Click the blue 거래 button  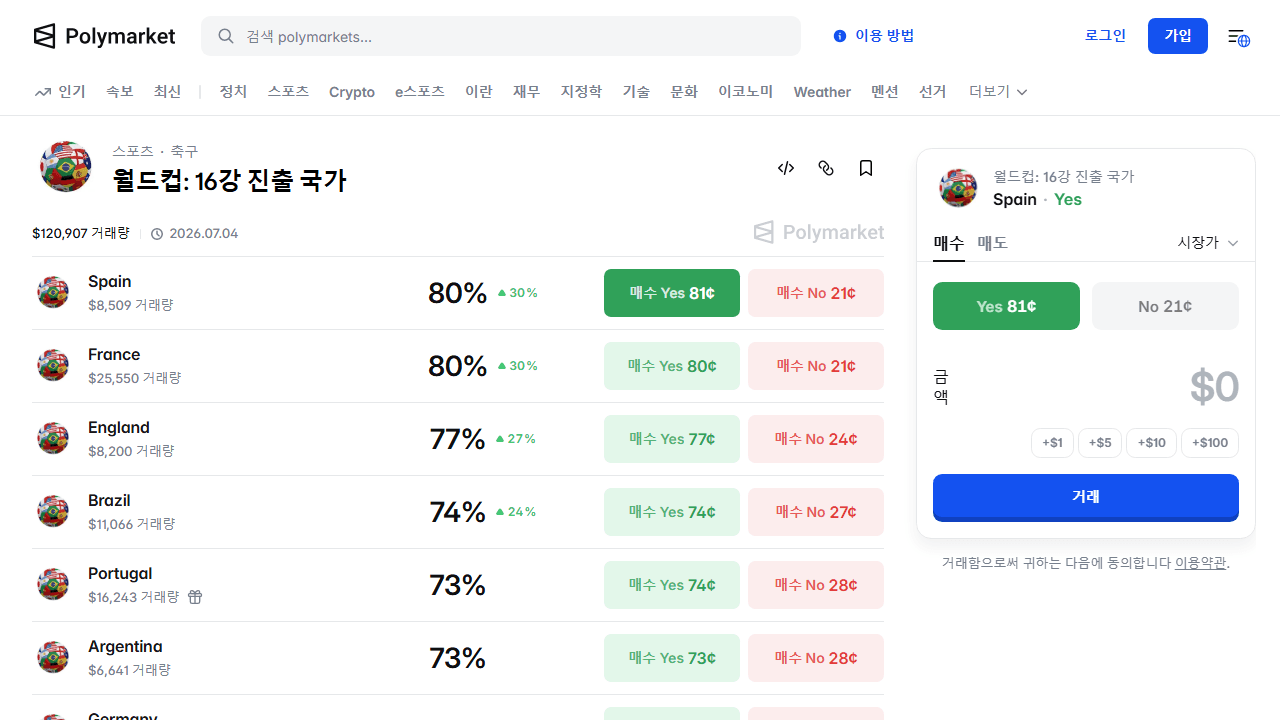[1086, 497]
